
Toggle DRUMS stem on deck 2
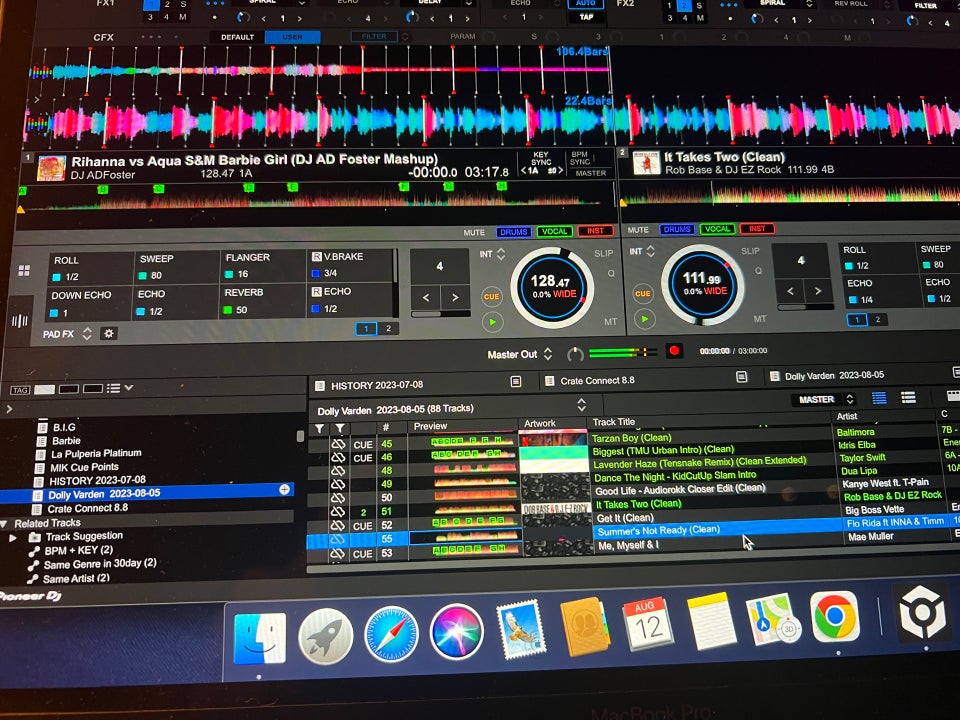click(x=677, y=230)
